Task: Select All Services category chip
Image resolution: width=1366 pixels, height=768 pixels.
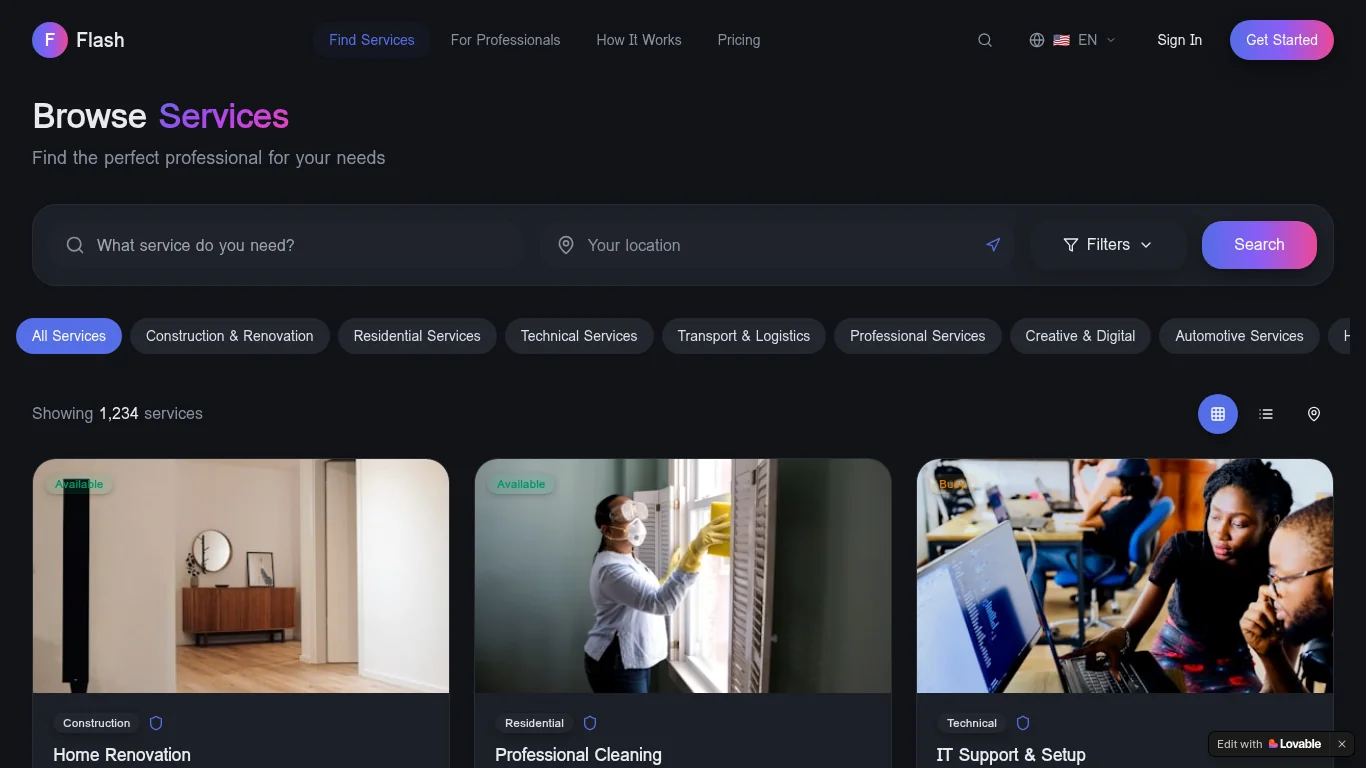Action: point(69,336)
